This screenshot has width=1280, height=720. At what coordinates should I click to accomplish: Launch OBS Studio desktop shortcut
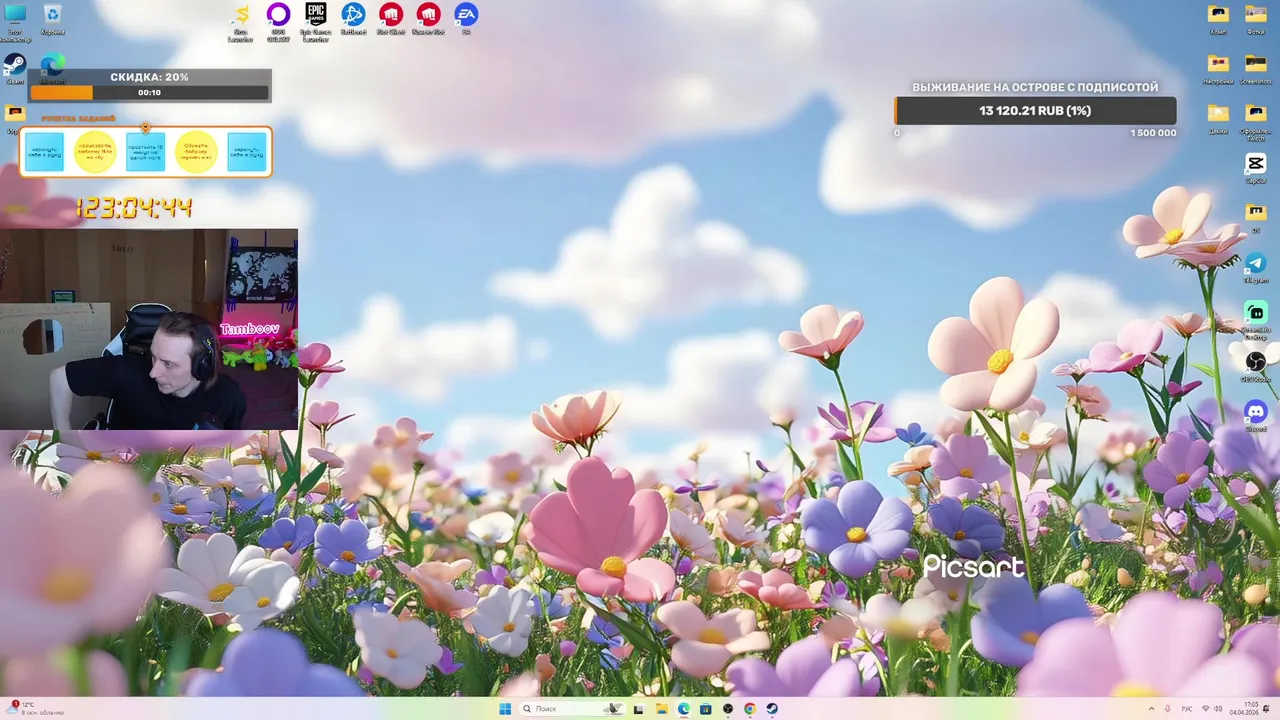coord(1256,366)
